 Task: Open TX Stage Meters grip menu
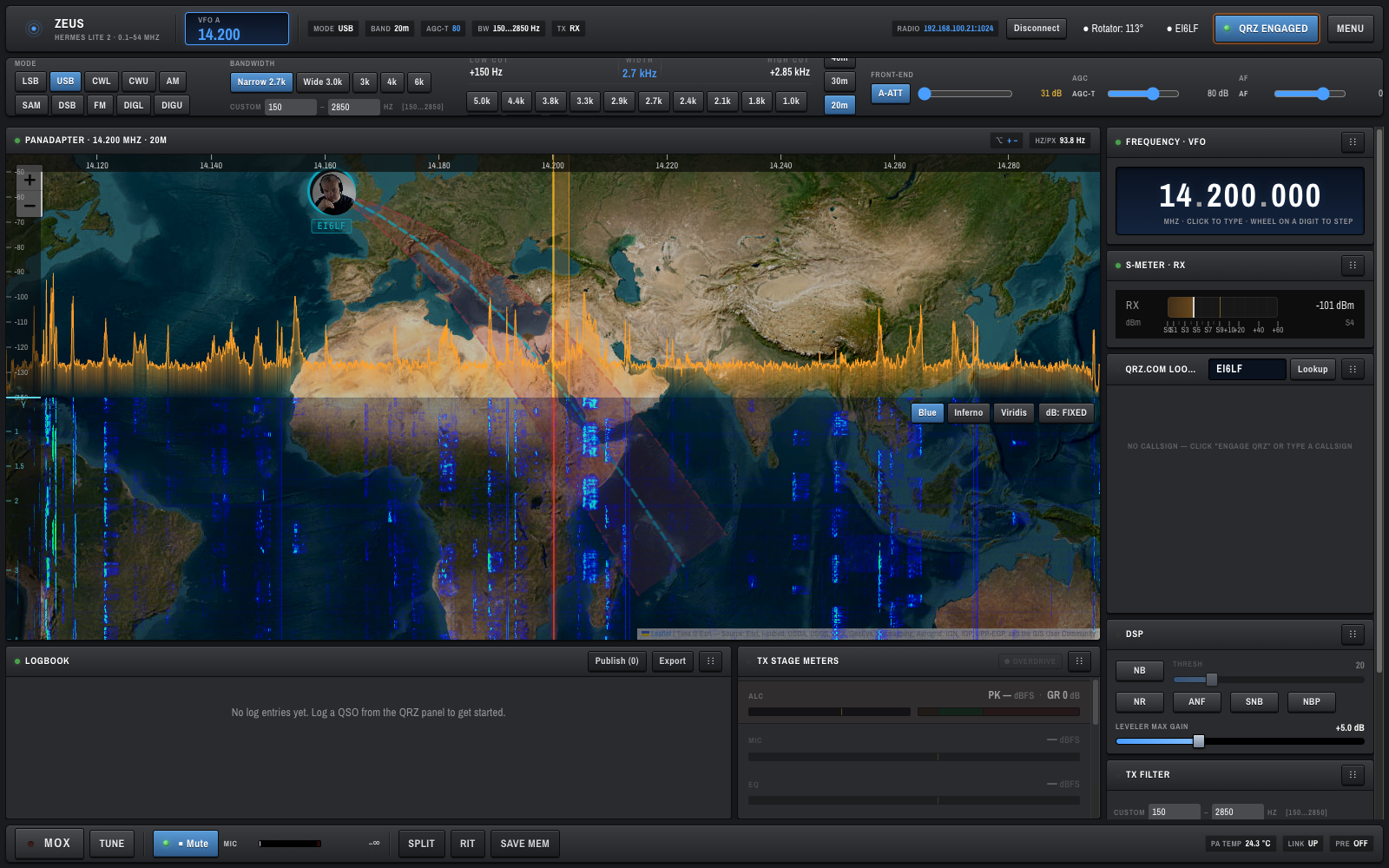click(x=1079, y=661)
